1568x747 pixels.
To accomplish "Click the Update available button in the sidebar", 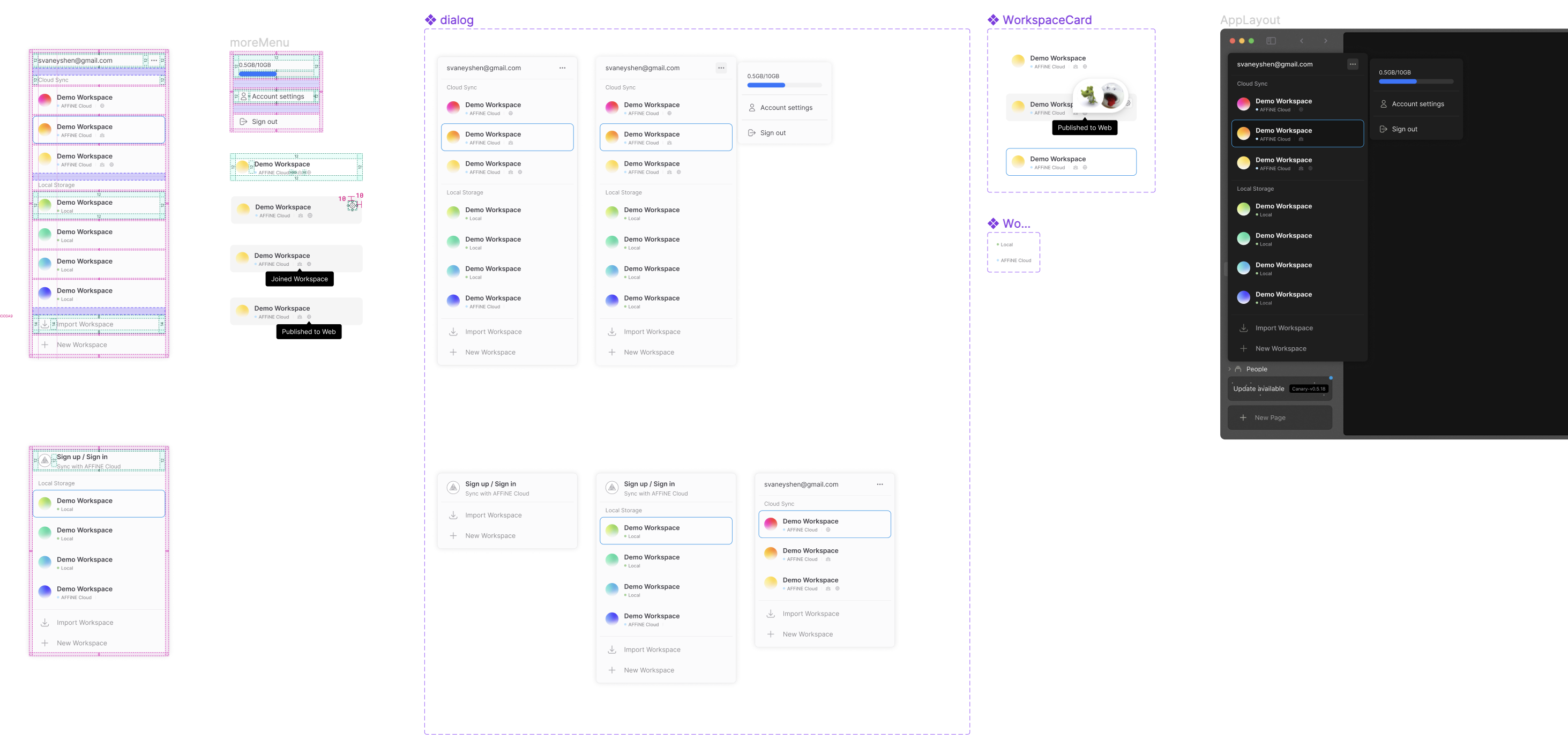I will [1259, 389].
